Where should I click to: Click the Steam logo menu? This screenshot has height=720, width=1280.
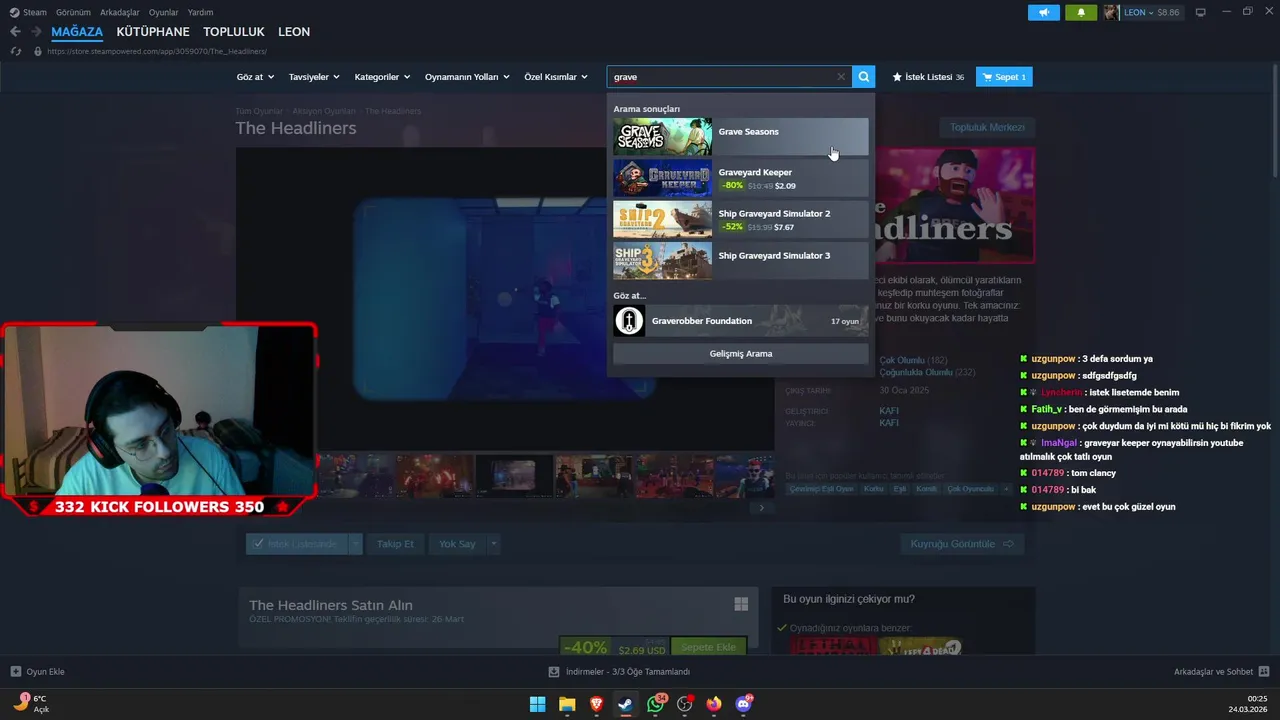(14, 12)
